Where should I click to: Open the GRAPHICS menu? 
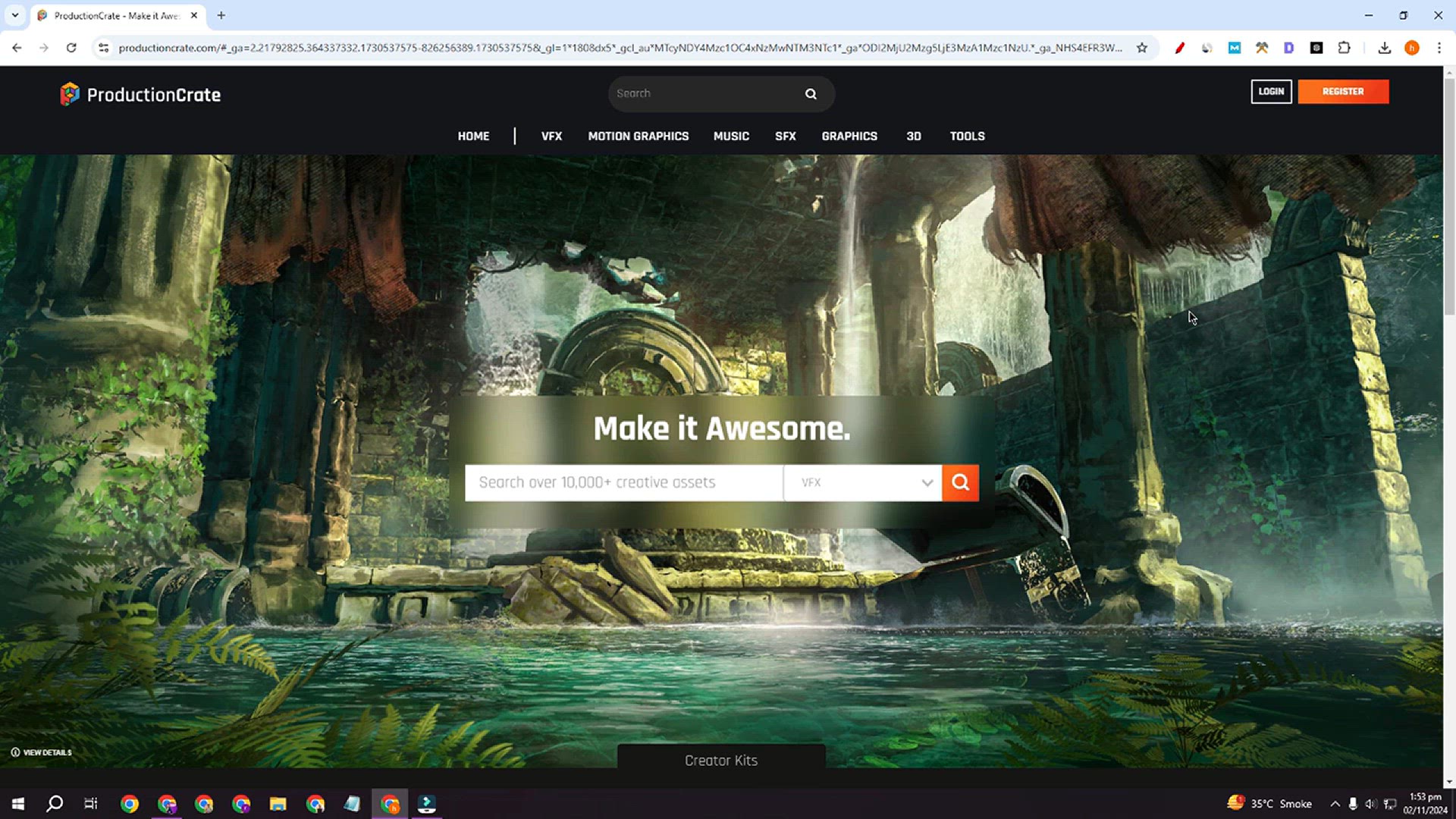(x=849, y=136)
